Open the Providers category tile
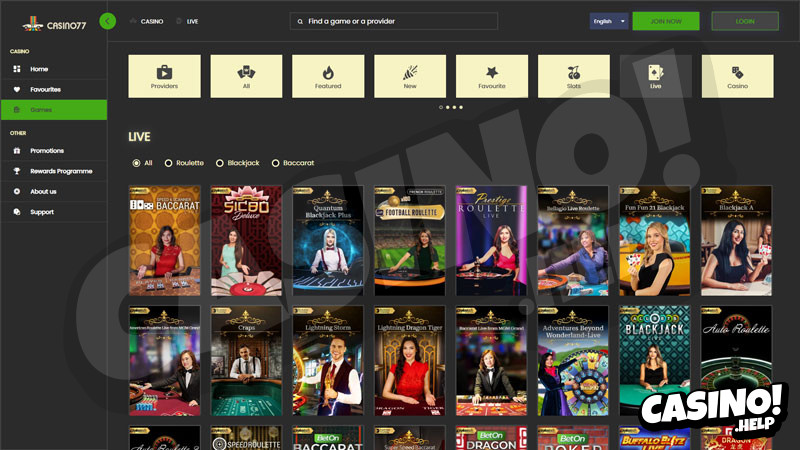This screenshot has height=450, width=800. [164, 76]
